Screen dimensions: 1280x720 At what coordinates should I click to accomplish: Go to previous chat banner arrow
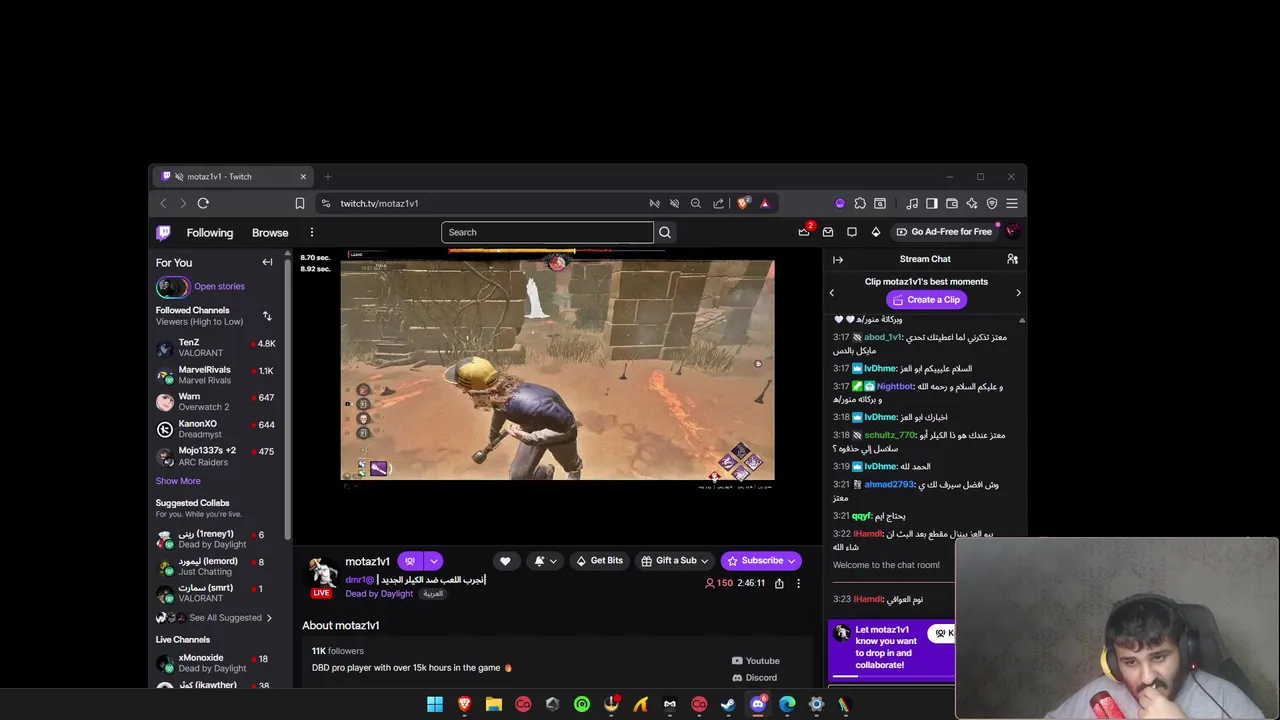(832, 293)
